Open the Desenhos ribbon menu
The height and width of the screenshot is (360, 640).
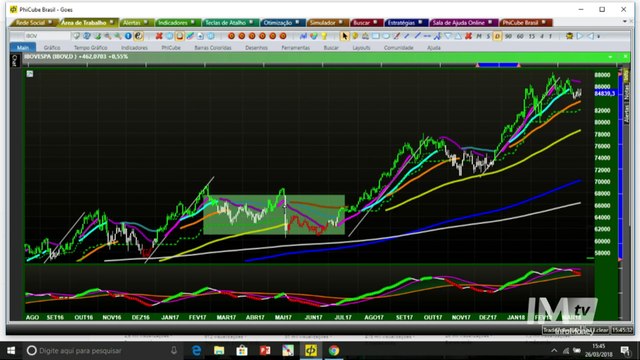[x=256, y=48]
